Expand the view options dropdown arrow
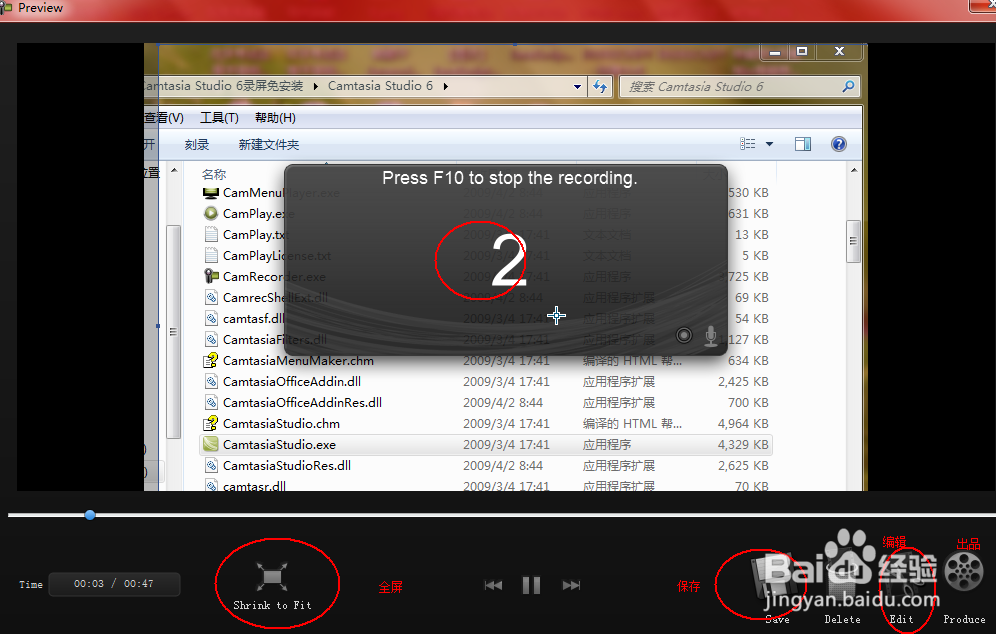The height and width of the screenshot is (634, 996). (769, 144)
